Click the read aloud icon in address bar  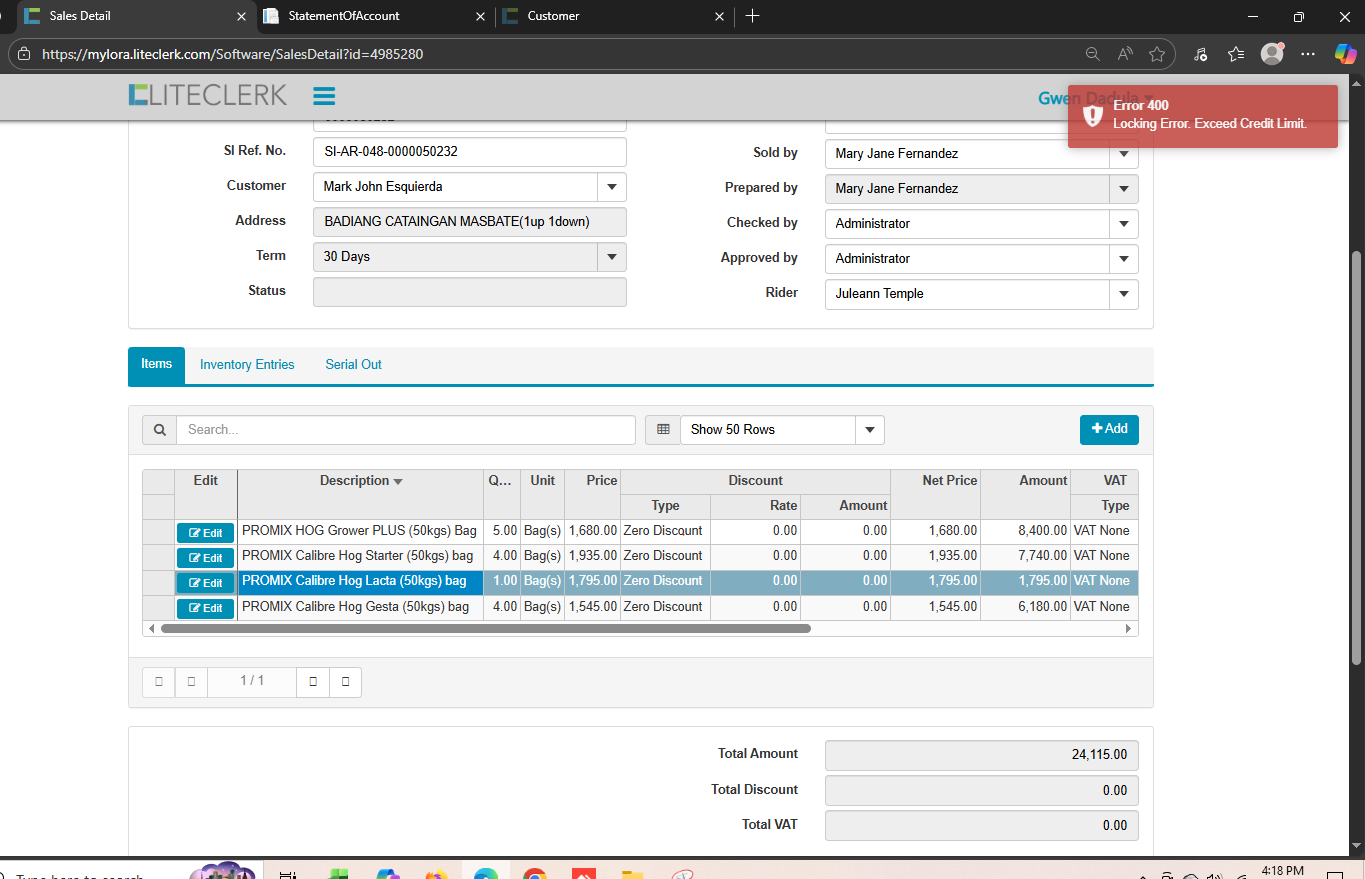point(1125,54)
